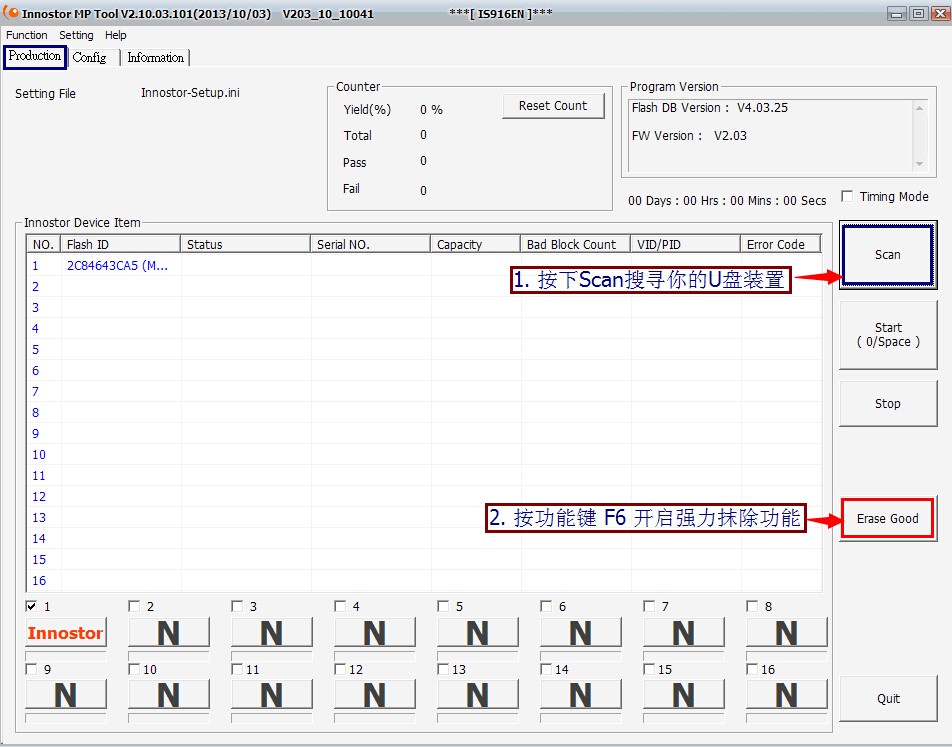Click the N status button for port 5

(478, 633)
